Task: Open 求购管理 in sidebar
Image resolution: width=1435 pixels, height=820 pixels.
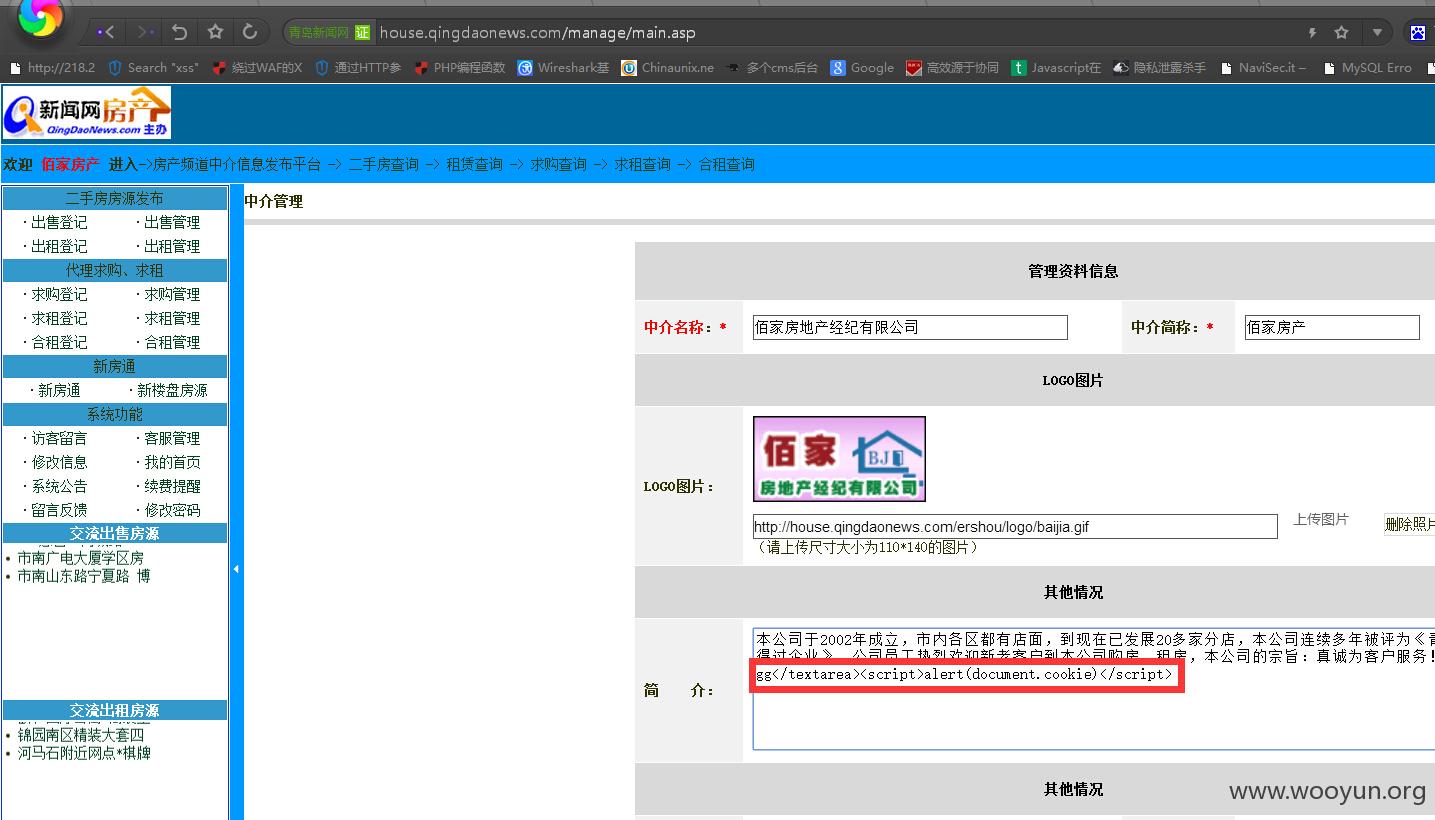Action: (x=172, y=294)
